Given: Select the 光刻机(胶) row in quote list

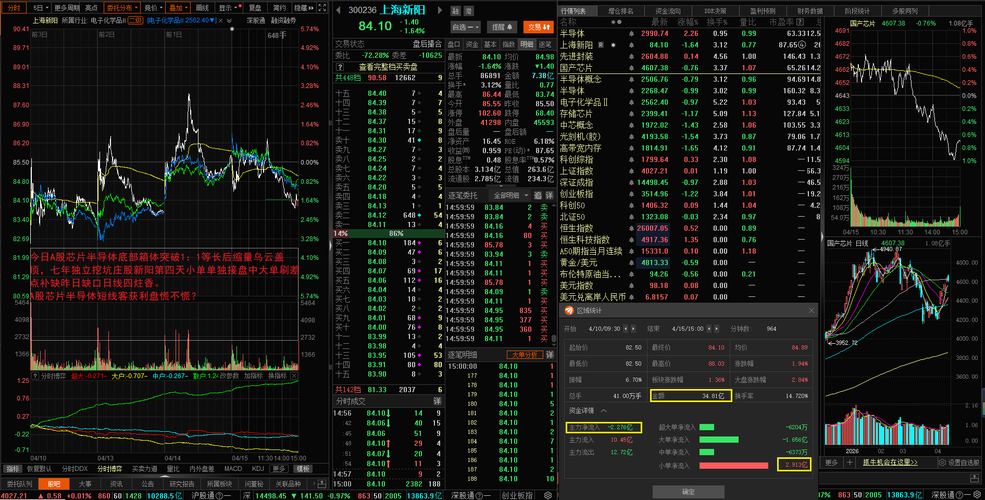Looking at the screenshot, I should click(689, 136).
